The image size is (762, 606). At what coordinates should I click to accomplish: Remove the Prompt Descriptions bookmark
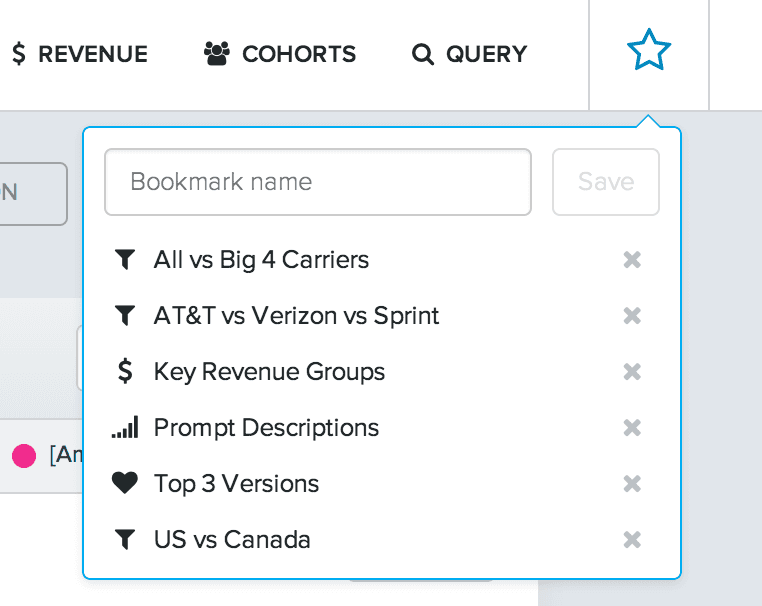632,428
